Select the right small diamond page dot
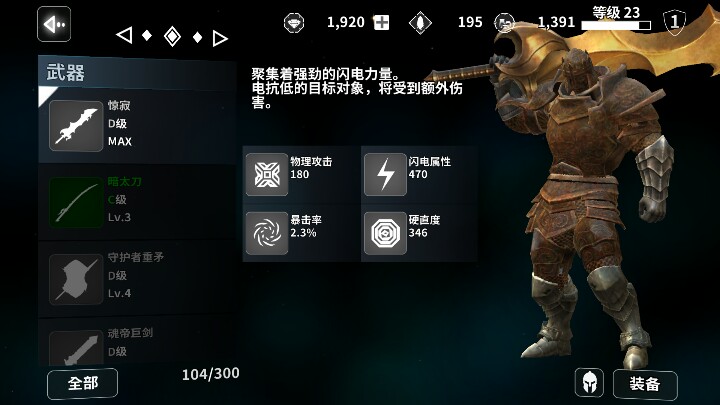The image size is (720, 405). [x=197, y=37]
